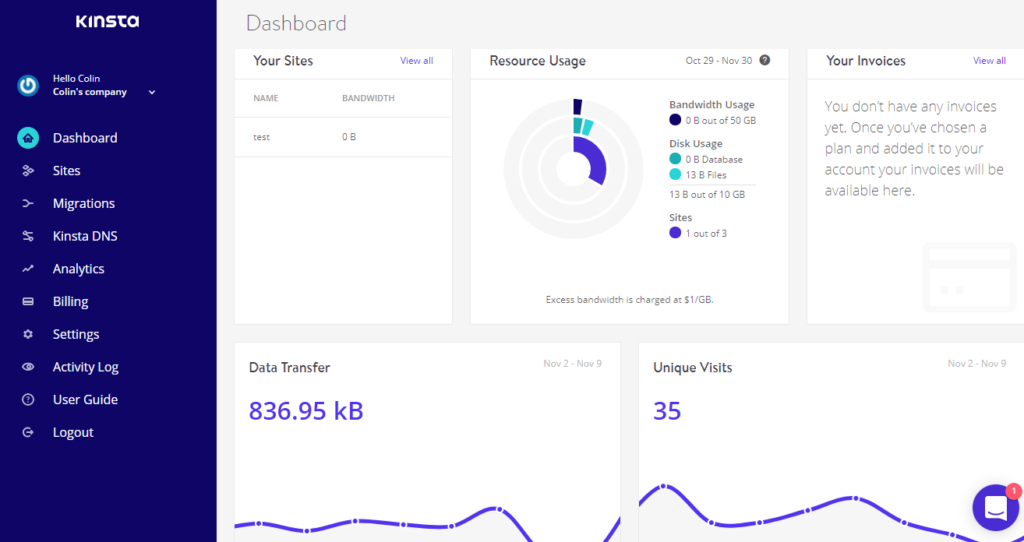Viewport: 1024px width, 542px height.
Task: Click the Dashboard page heading
Action: point(296,24)
